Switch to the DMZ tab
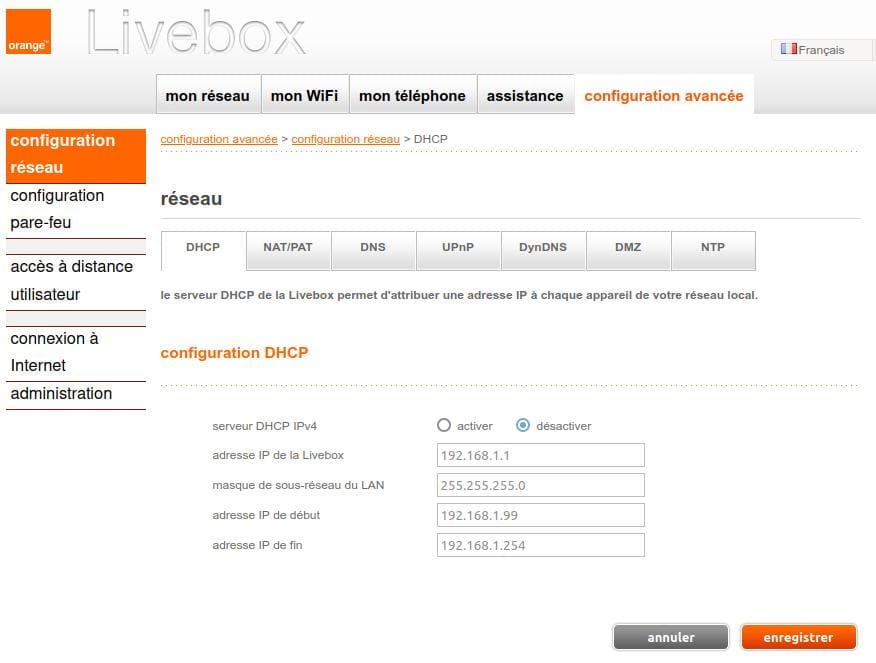Image resolution: width=876 pixels, height=663 pixels. 628,248
